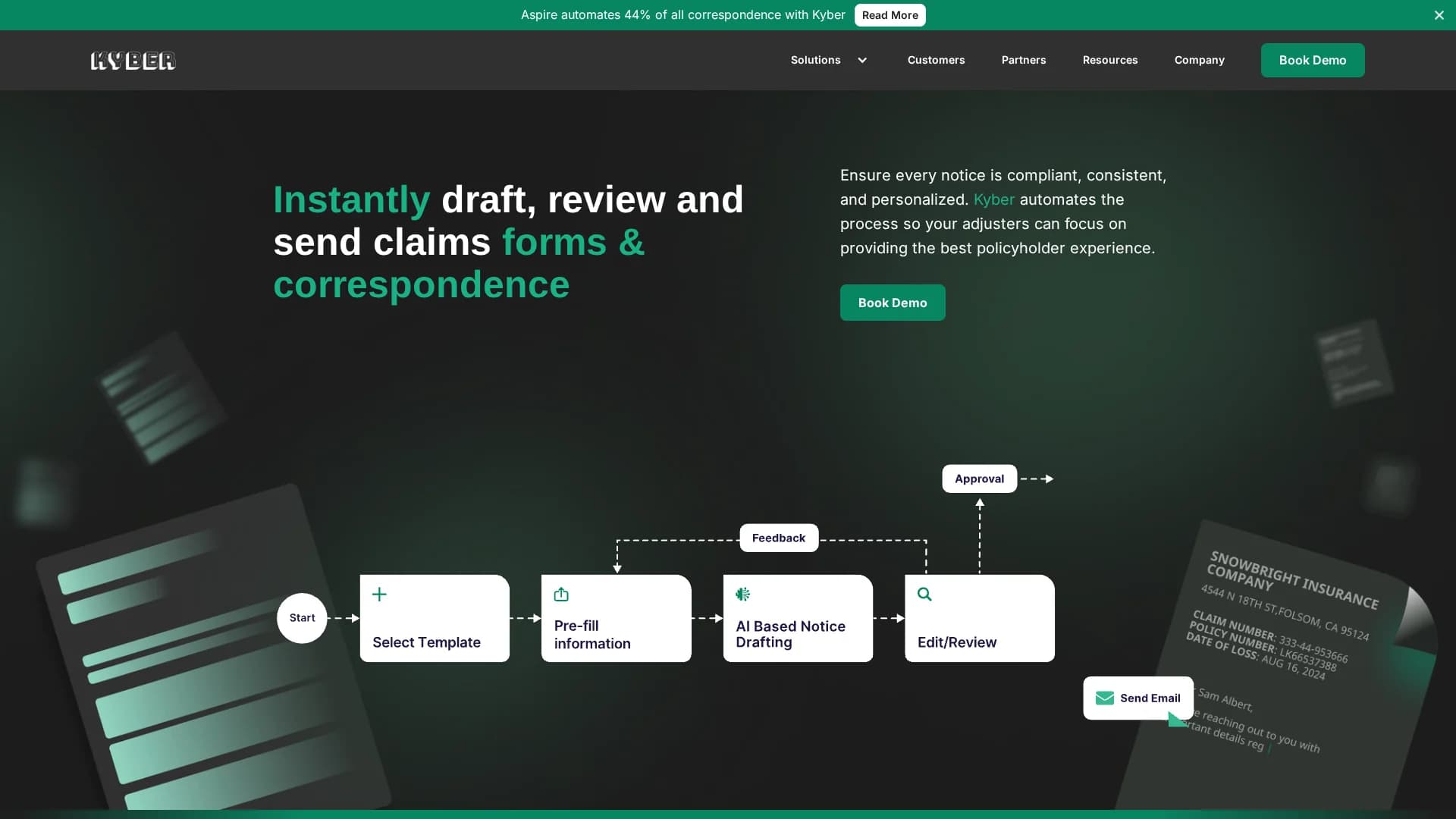Viewport: 1456px width, 819px height.
Task: Expand the Solutions dropdown chevron
Action: (862, 61)
